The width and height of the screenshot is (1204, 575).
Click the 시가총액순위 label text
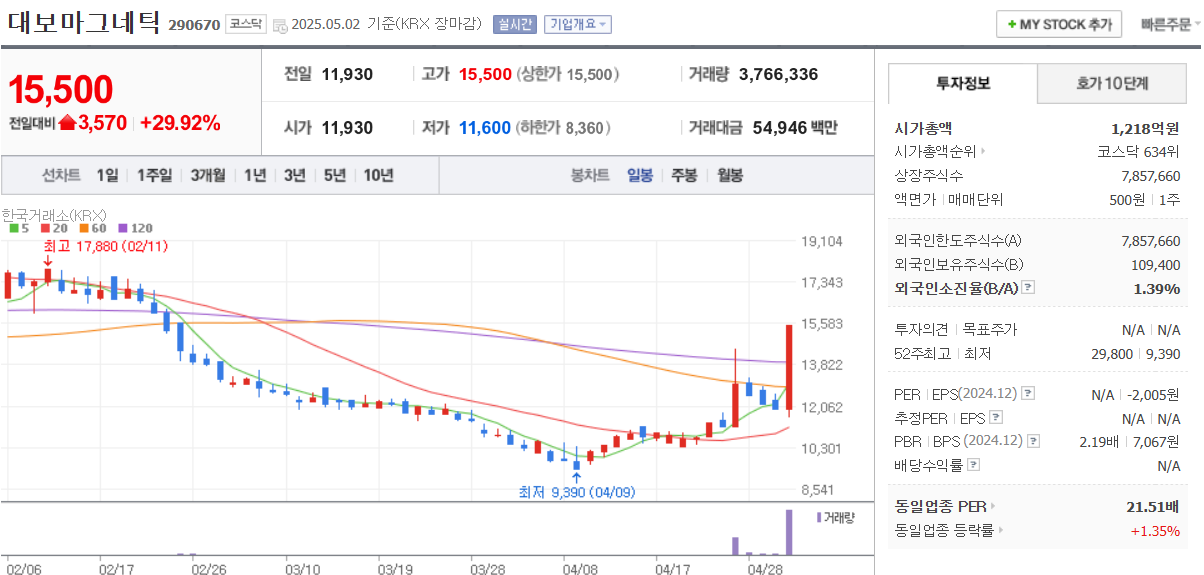936,153
